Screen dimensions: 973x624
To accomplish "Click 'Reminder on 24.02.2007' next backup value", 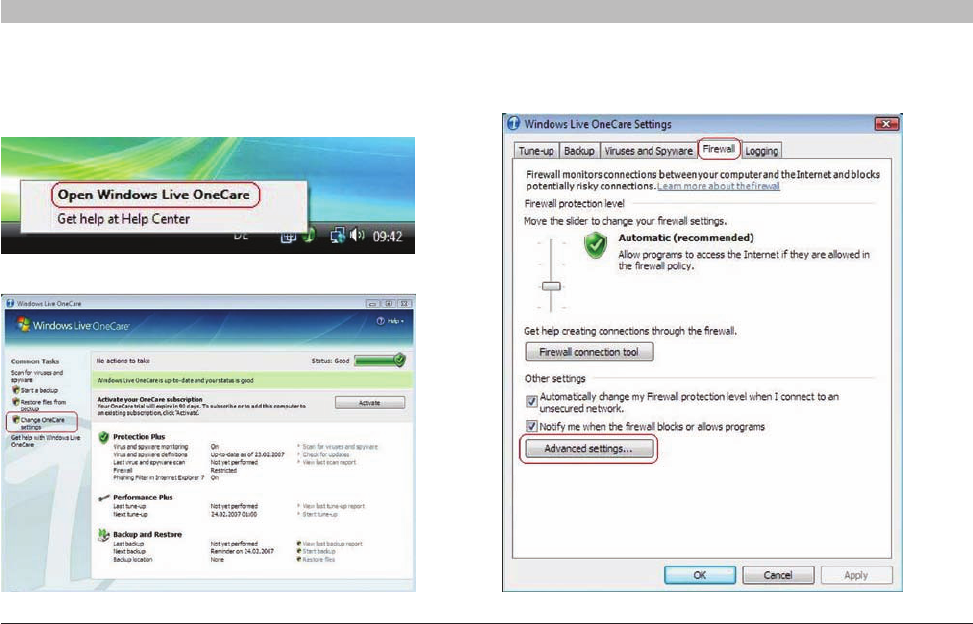I will (241, 551).
